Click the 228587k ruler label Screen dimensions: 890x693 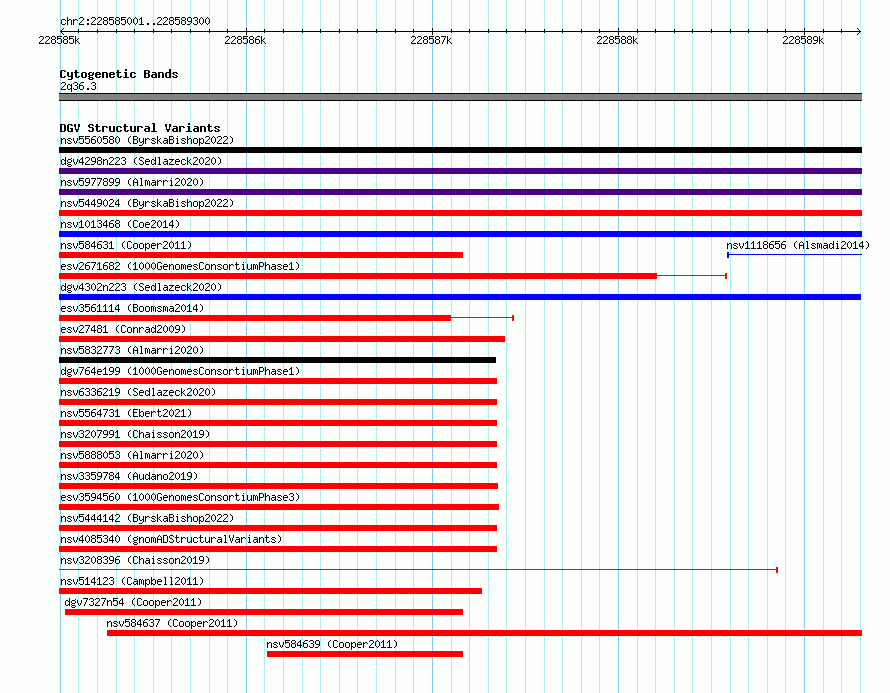[431, 40]
